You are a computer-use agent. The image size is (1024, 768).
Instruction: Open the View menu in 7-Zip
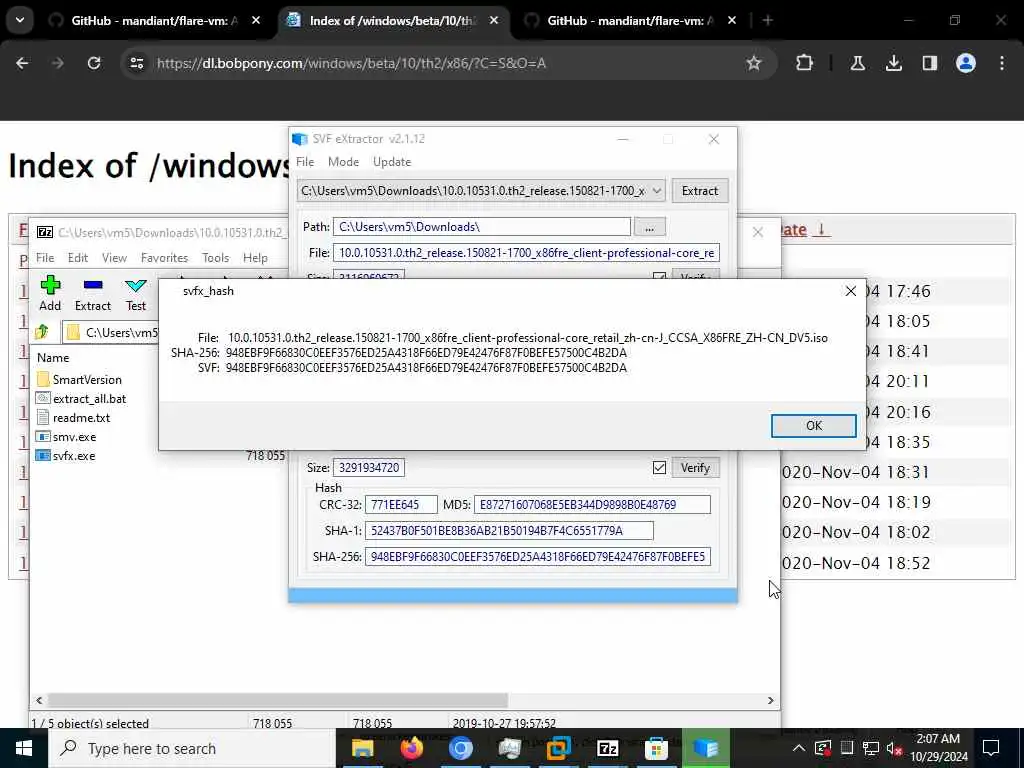pyautogui.click(x=114, y=258)
